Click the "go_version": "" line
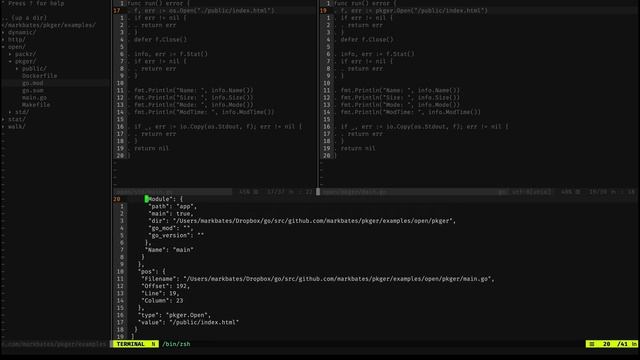 click(x=176, y=235)
